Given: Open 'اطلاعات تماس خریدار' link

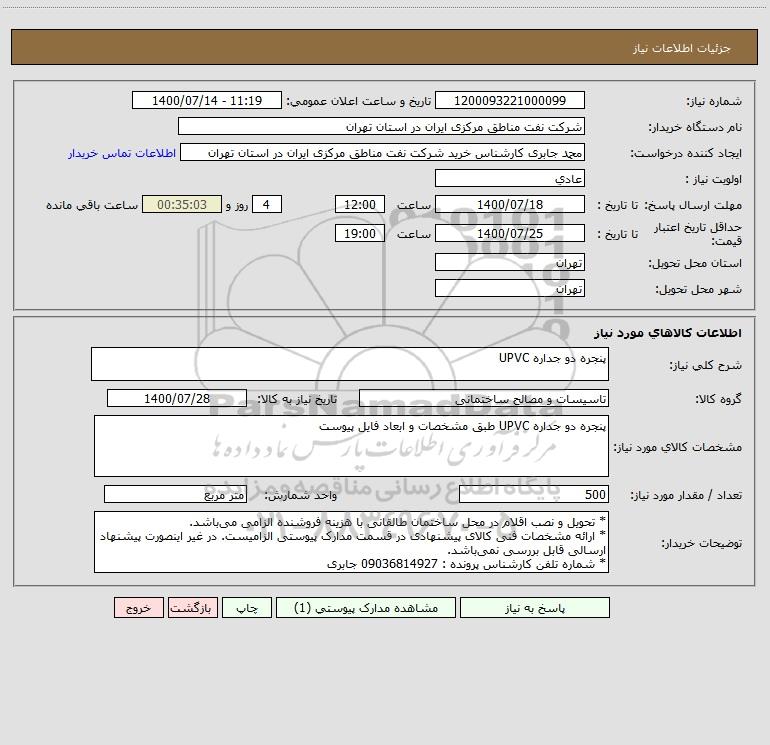Looking at the screenshot, I should coord(122,153).
